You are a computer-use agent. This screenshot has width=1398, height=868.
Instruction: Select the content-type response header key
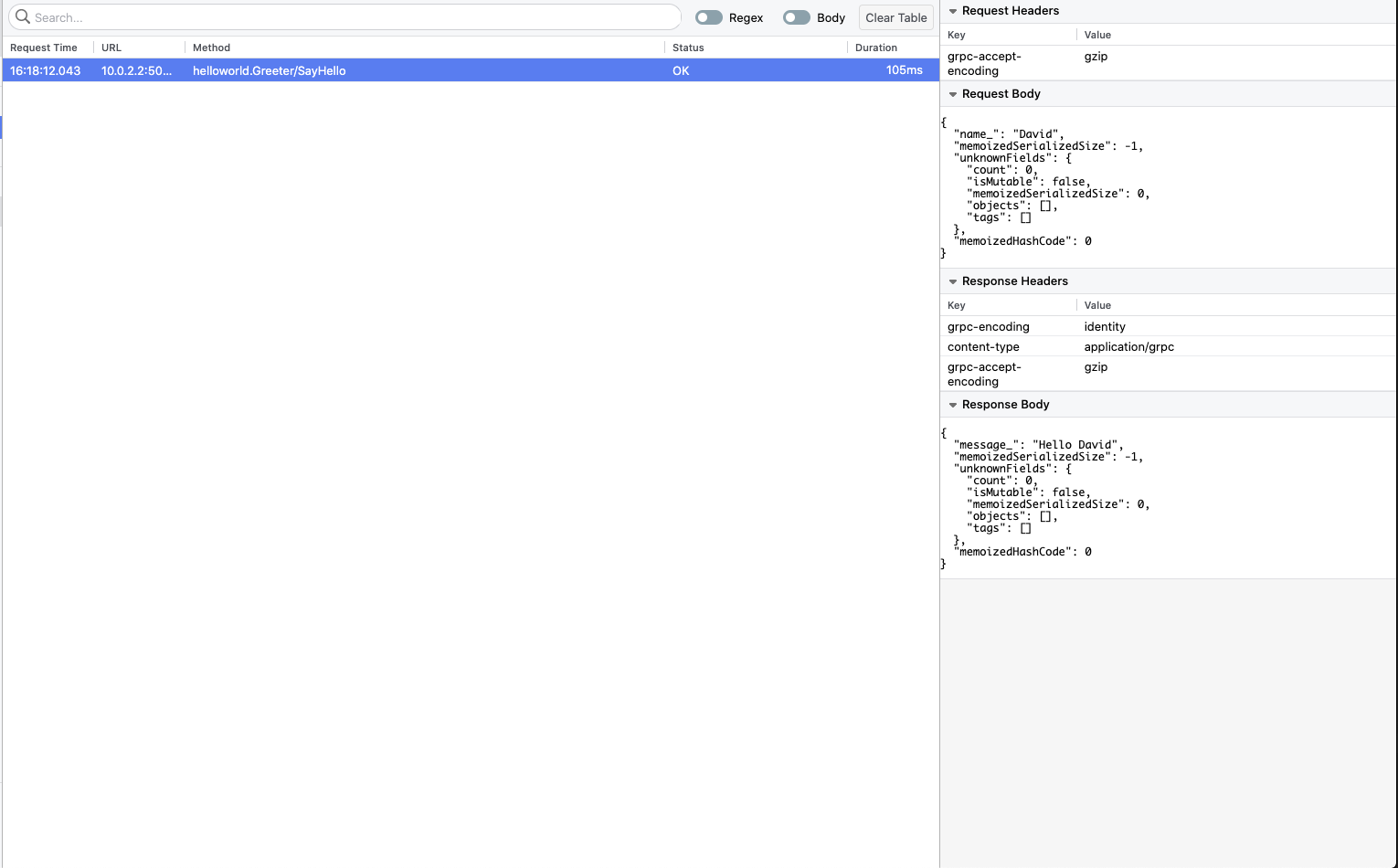point(983,347)
